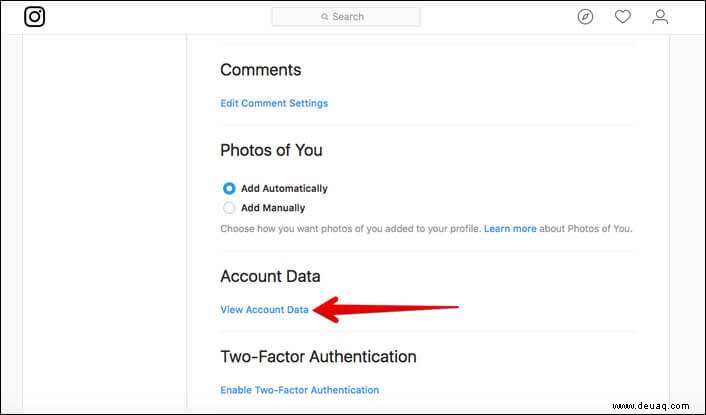Follow the Learn more link

tap(510, 229)
